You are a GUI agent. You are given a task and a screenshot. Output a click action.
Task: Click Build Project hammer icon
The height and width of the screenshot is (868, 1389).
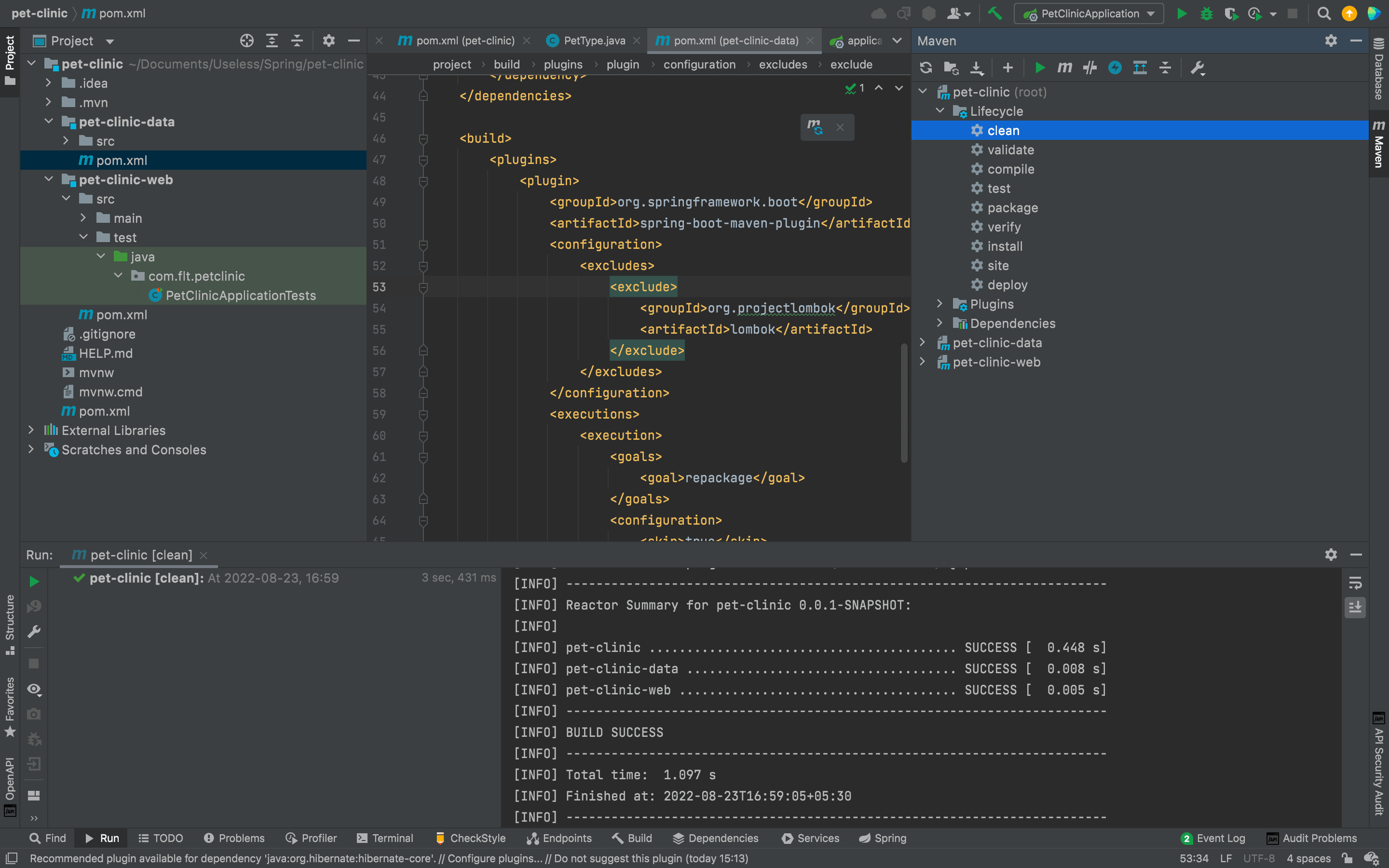(x=994, y=13)
